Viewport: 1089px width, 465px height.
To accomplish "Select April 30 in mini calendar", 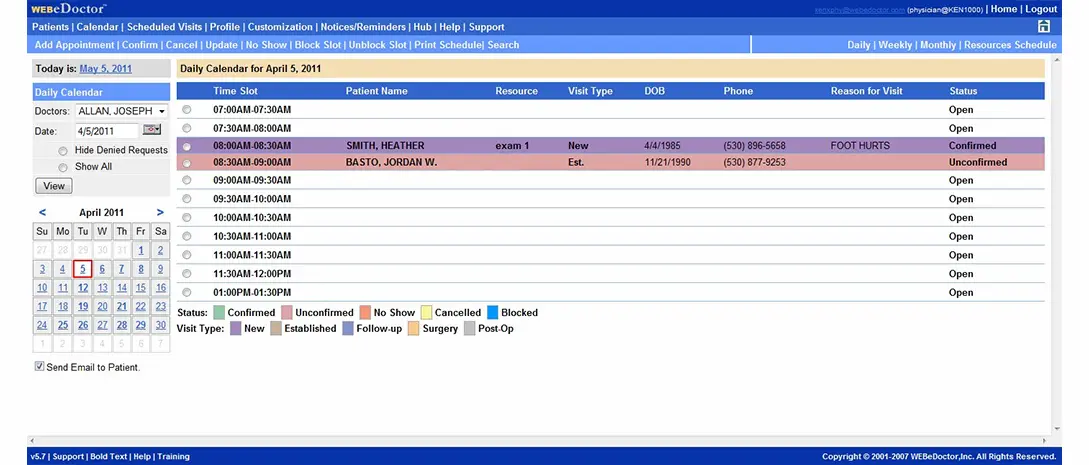I will (x=160, y=325).
